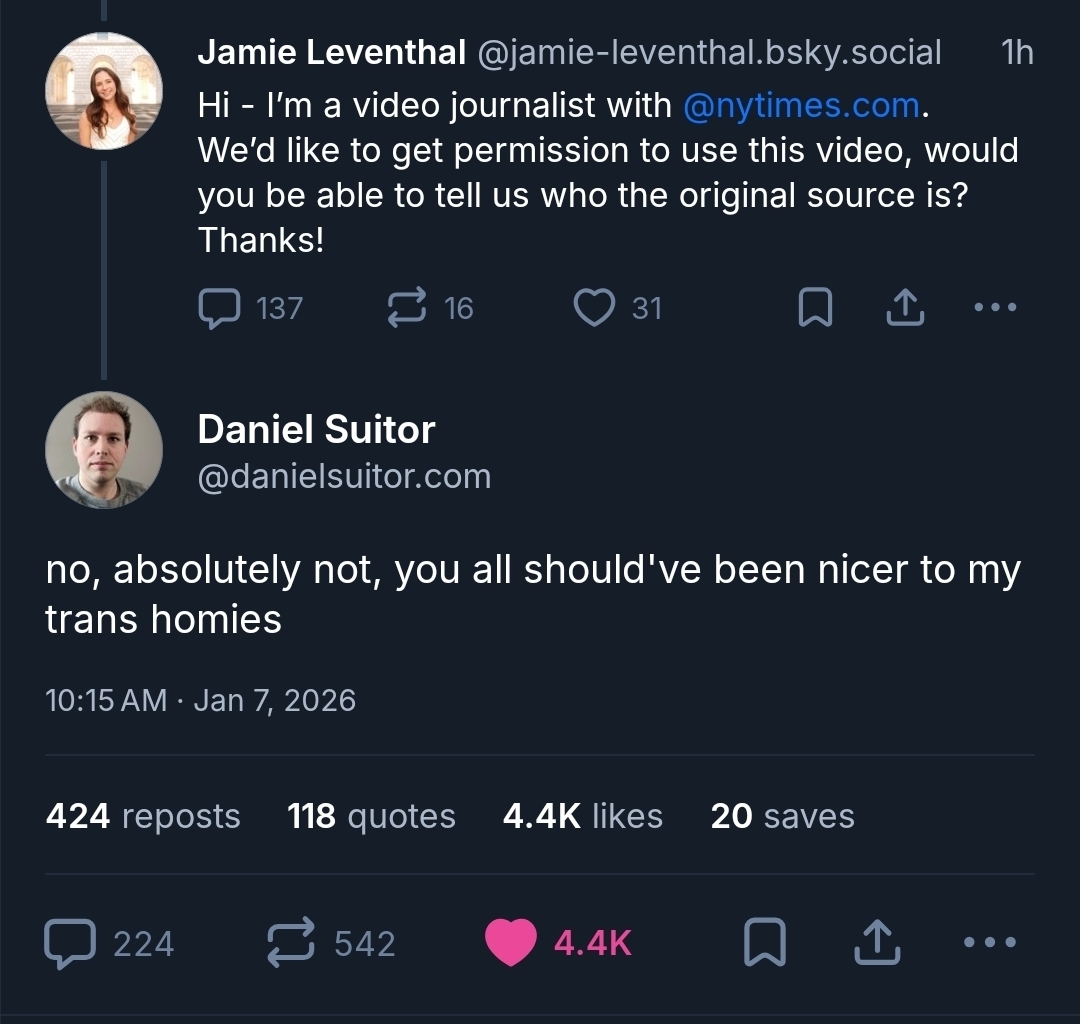Reply to Jamie Leventhal's post
Viewport: 1080px width, 1024px height.
coord(219,308)
